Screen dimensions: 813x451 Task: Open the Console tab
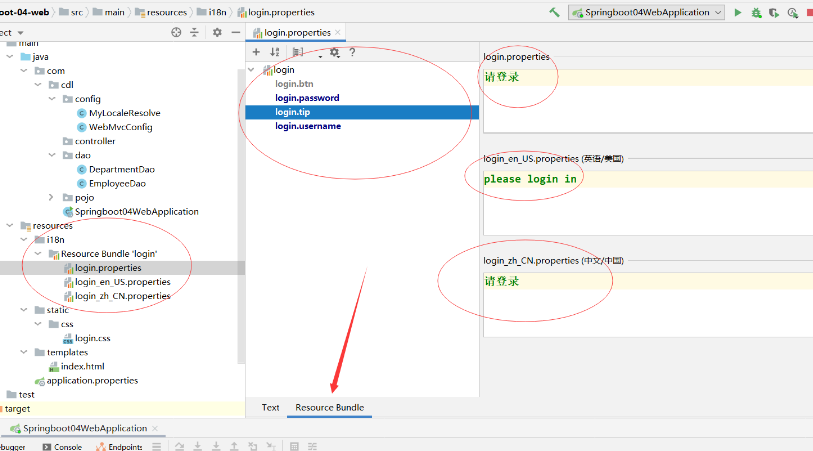click(x=62, y=447)
